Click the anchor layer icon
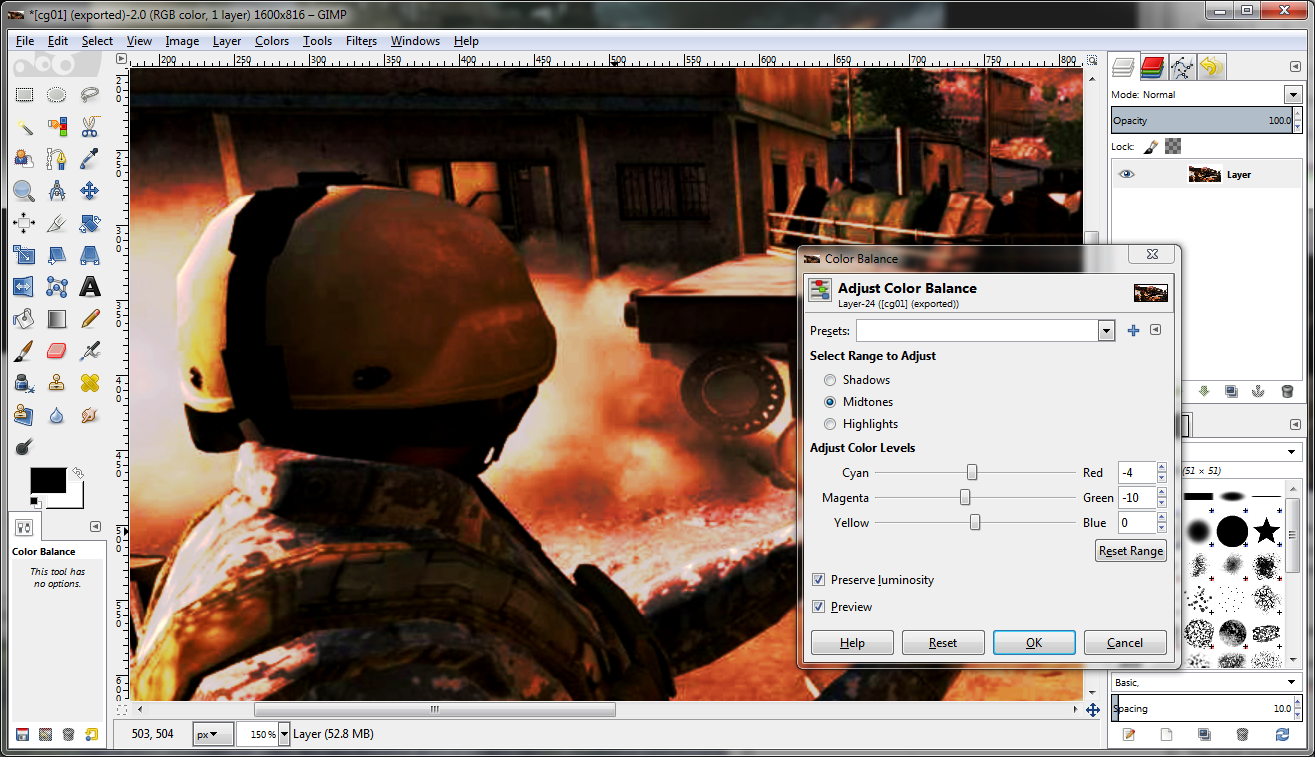 point(1259,391)
